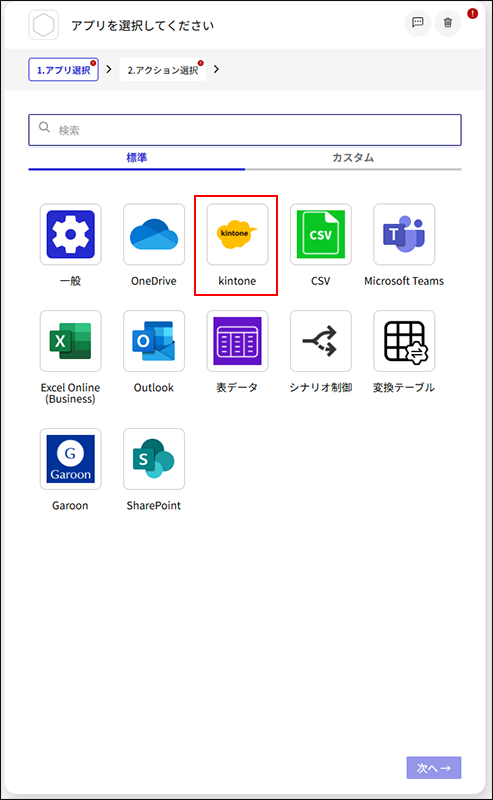Viewport: 493px width, 800px height.
Task: Click the Excel Online (Business) label
Action: point(70,393)
